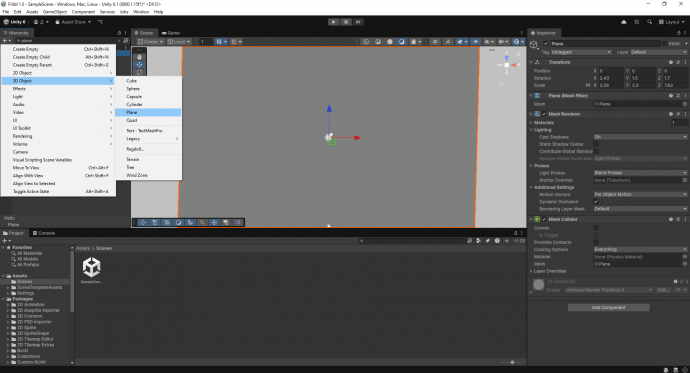Screen dimensions: 690x373
Task: Choose Quad from 3D Object submenu
Action: (148, 121)
